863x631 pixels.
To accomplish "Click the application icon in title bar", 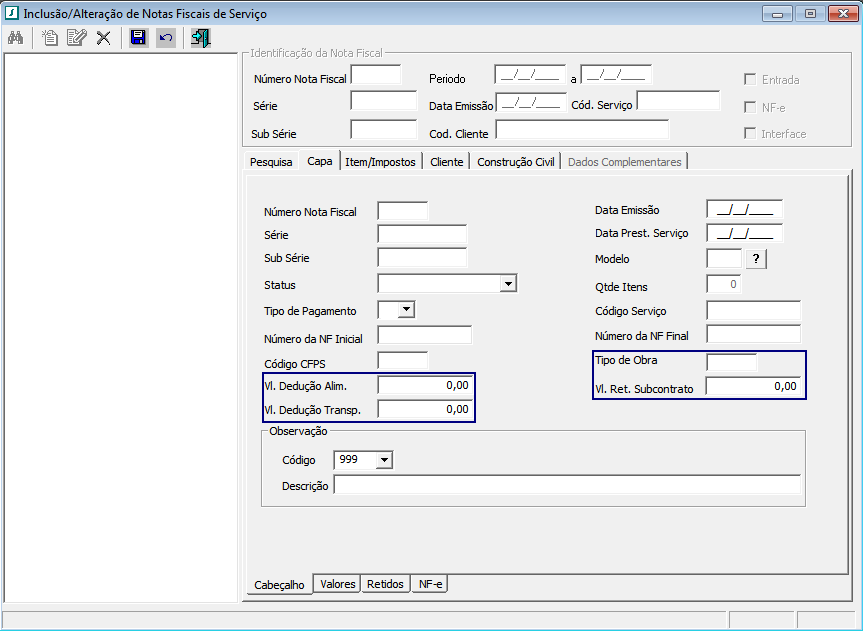I will click(x=12, y=13).
